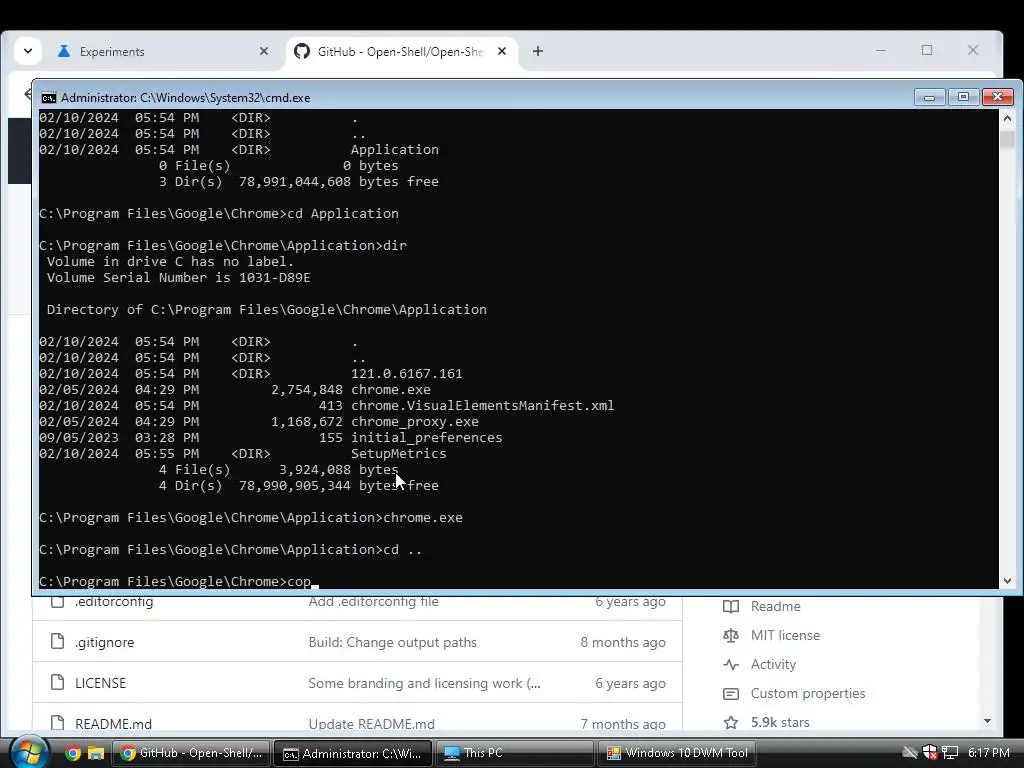This screenshot has height=768, width=1024.
Task: Maximize the Chrome browser window
Action: point(927,51)
